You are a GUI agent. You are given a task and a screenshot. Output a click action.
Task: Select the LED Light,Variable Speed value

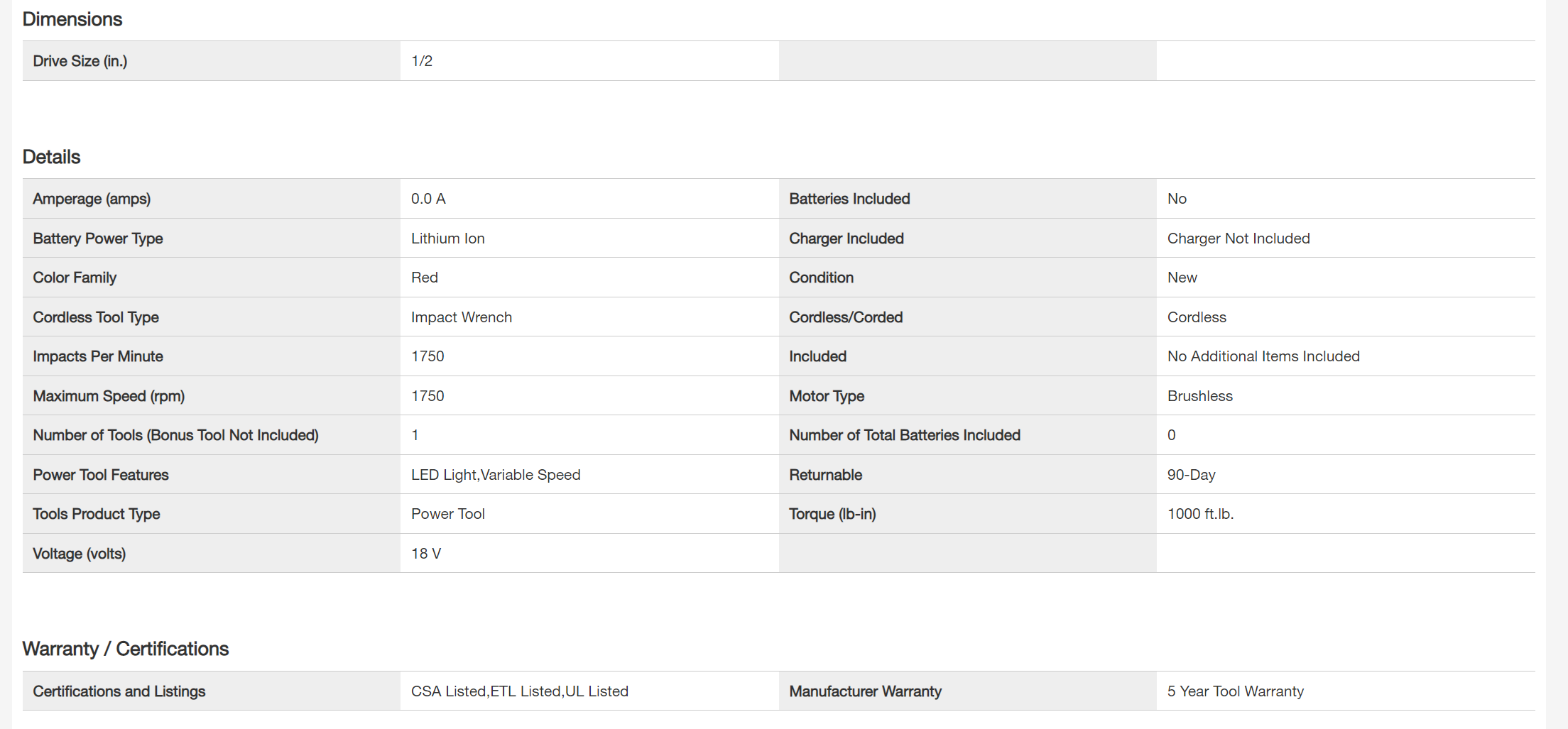(x=496, y=475)
